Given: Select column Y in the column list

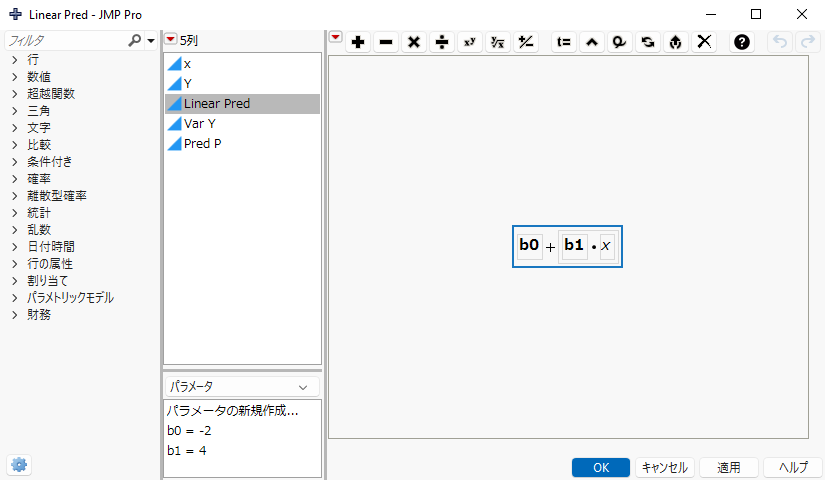Looking at the screenshot, I should [242, 84].
